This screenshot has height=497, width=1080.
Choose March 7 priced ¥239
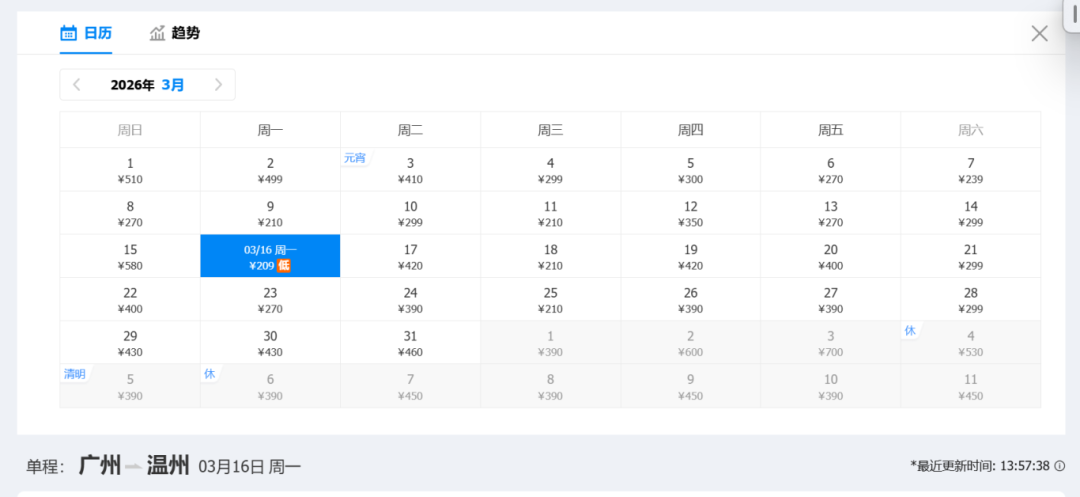(970, 170)
